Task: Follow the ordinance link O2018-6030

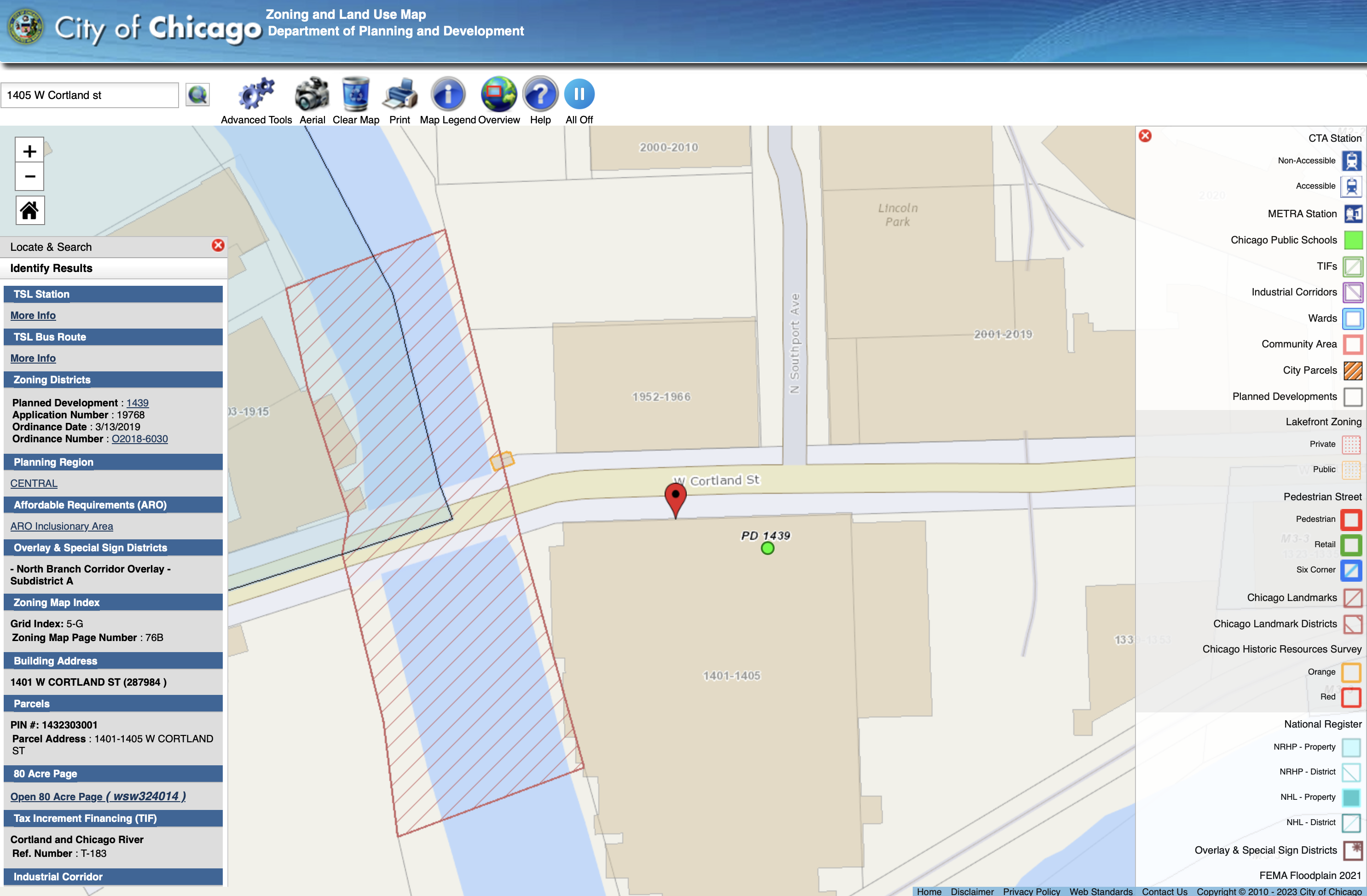Action: (139, 438)
